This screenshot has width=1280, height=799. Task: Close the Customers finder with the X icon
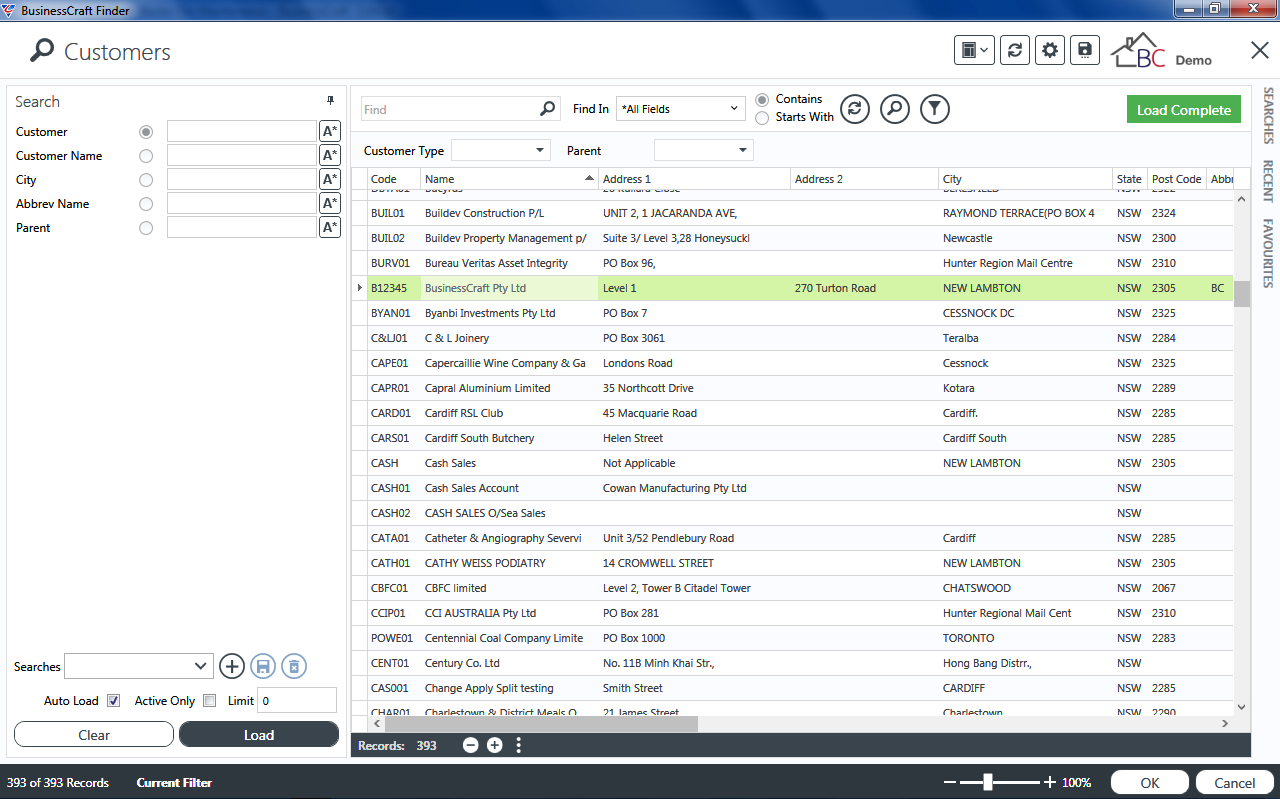1260,51
